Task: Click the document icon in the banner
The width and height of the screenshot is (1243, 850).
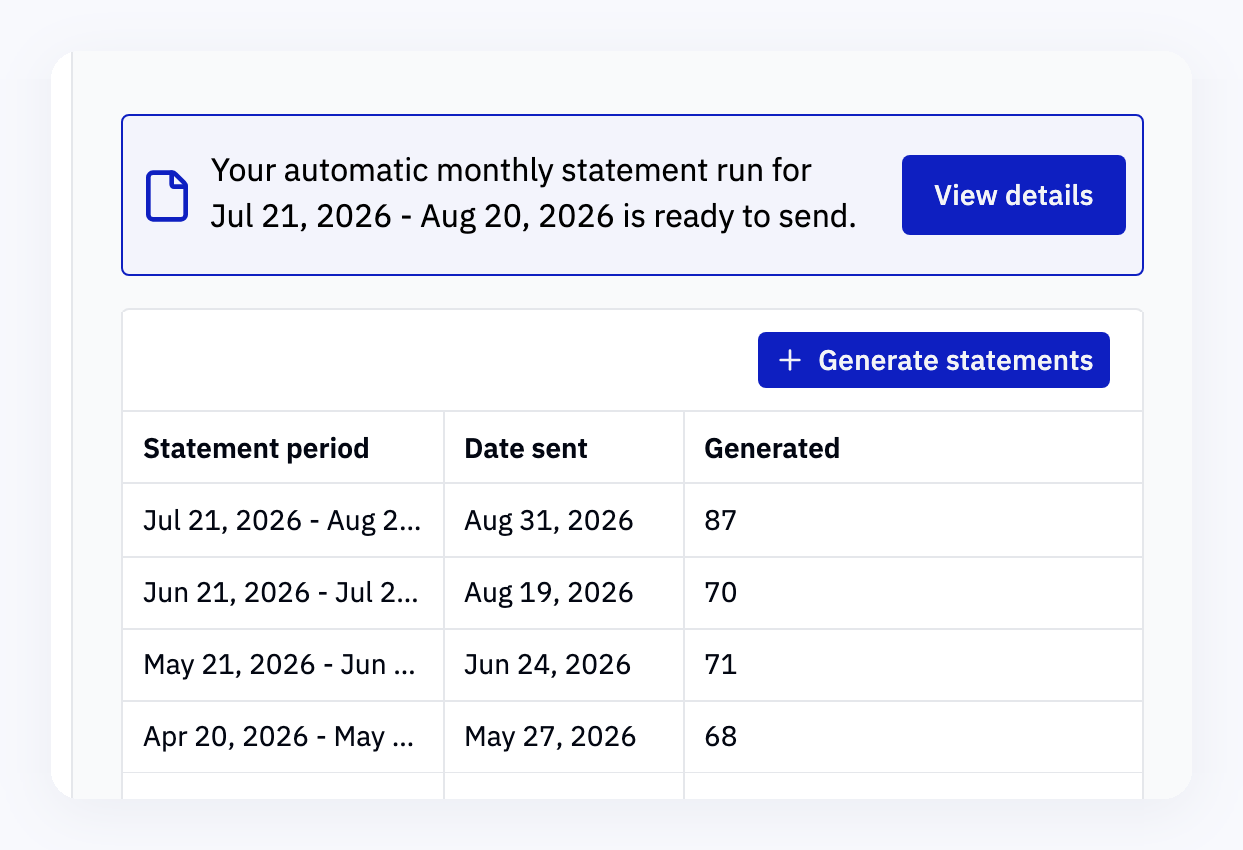Action: click(x=167, y=195)
